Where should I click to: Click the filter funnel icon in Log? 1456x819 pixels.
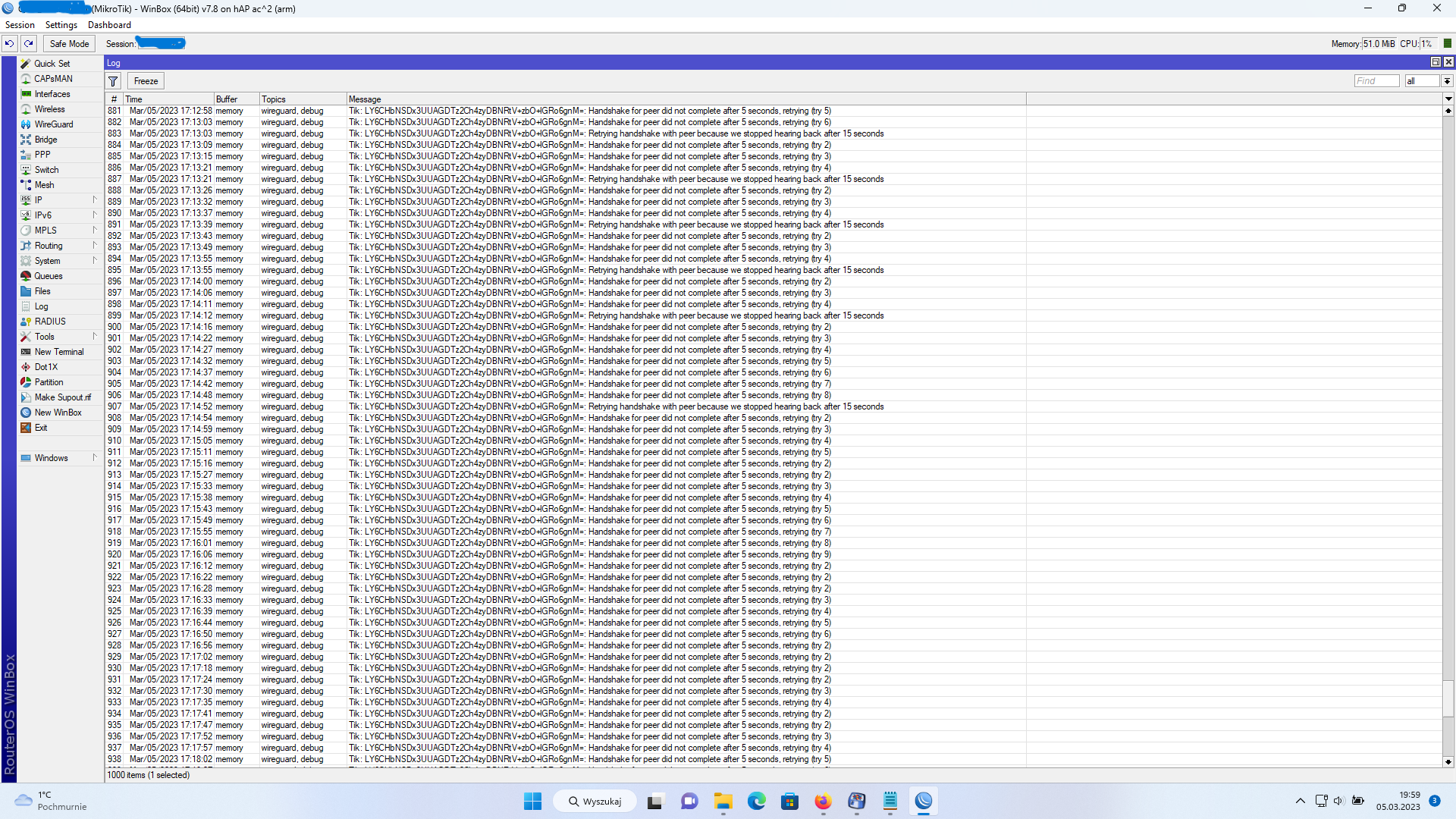113,81
